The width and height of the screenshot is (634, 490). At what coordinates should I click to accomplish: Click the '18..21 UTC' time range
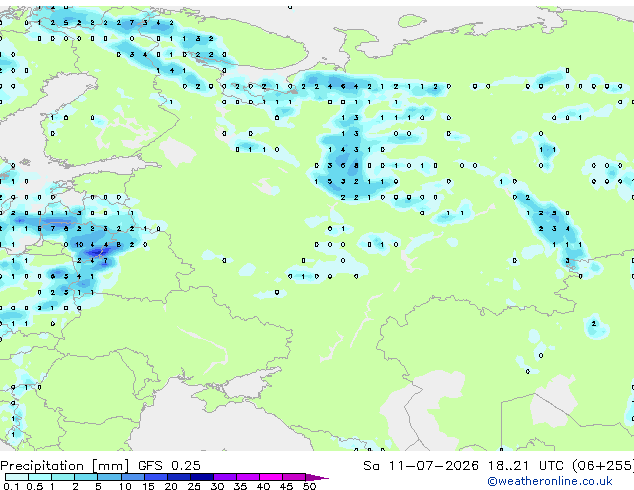(525, 466)
